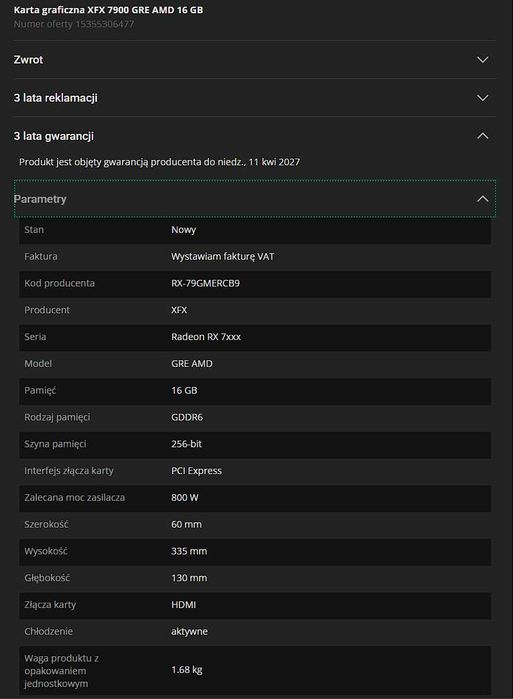Image resolution: width=513 pixels, height=699 pixels.
Task: Click the Parametry heading
Action: tap(40, 199)
